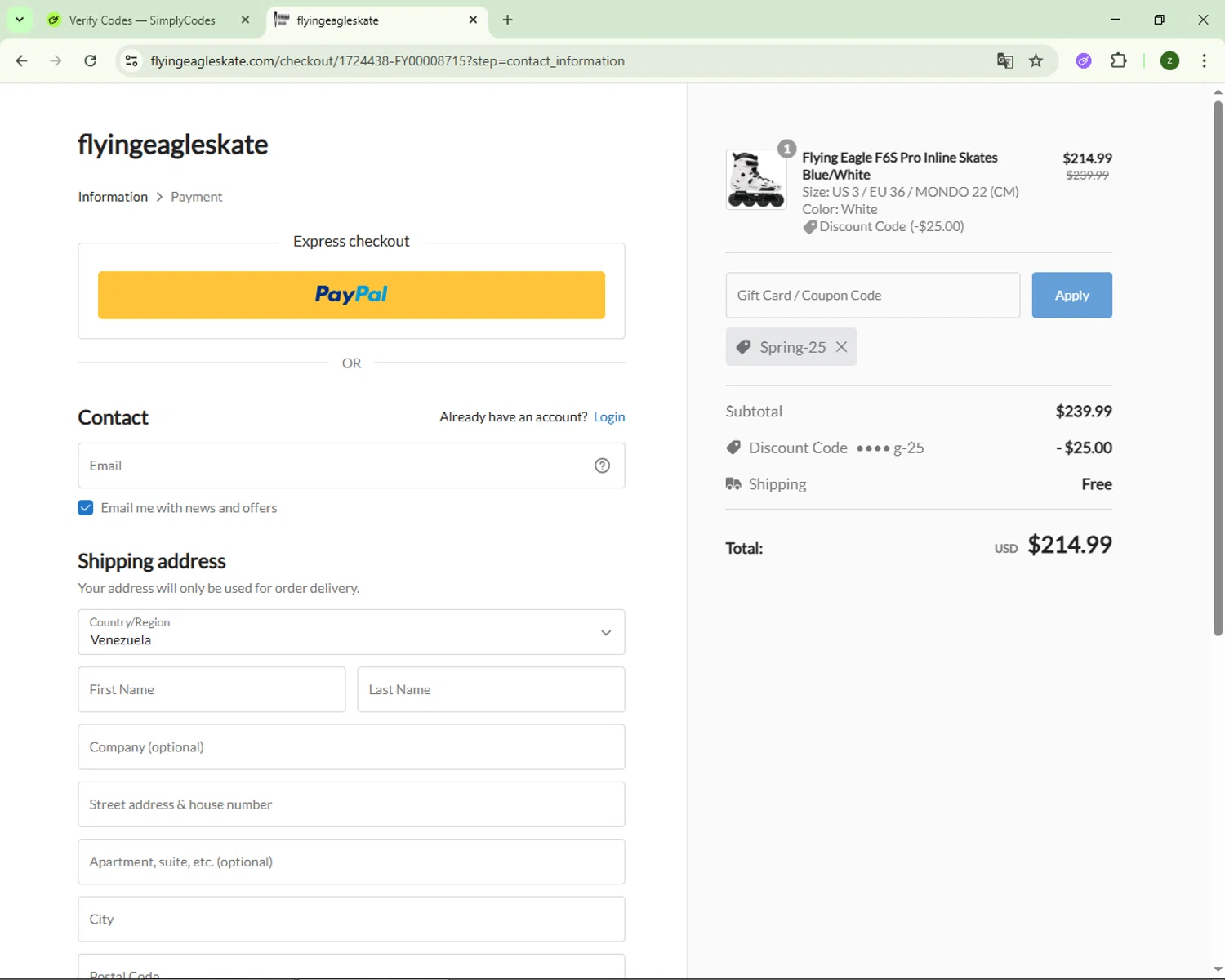Click the subtotal $239.99 value

[x=1084, y=411]
